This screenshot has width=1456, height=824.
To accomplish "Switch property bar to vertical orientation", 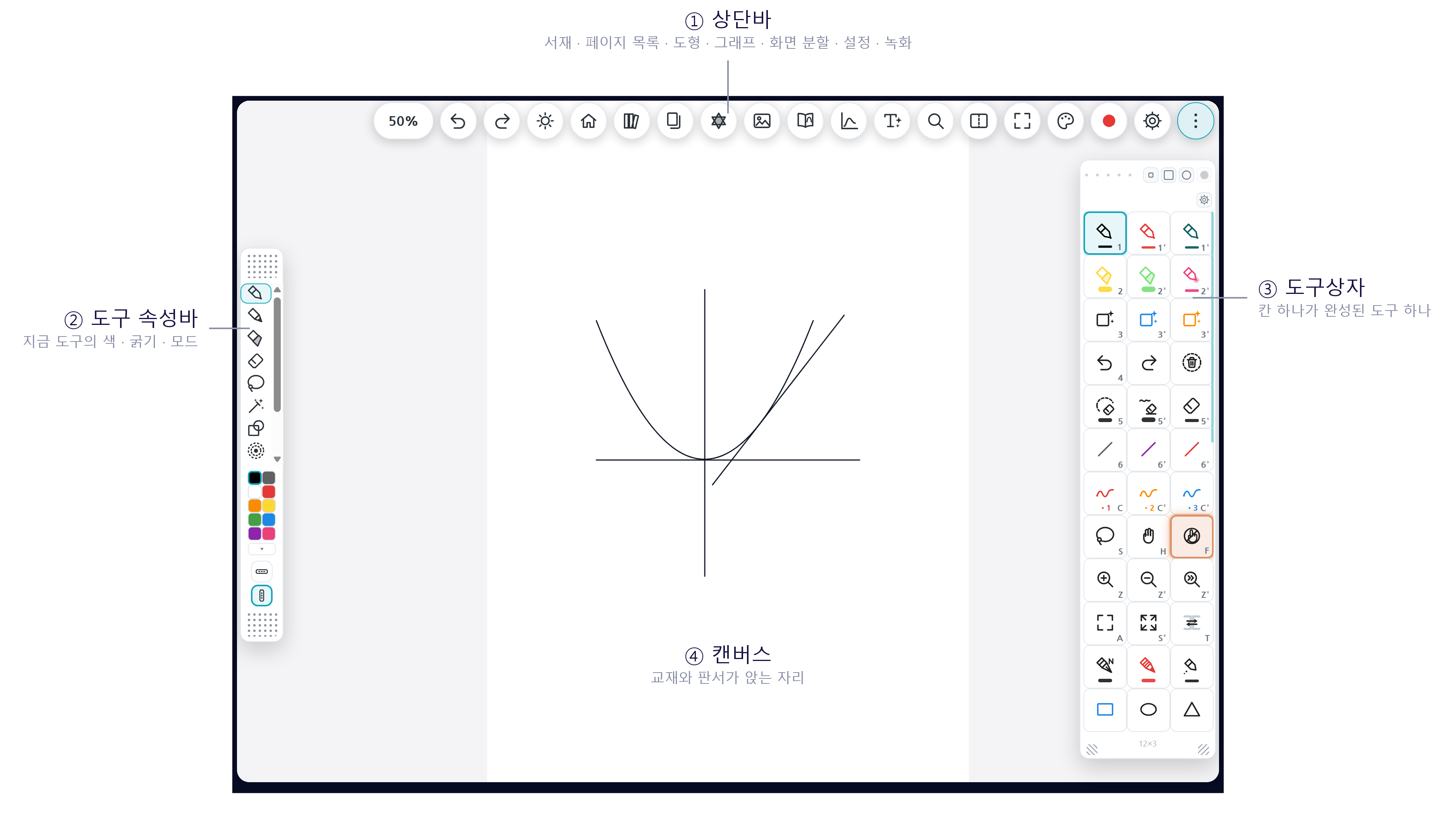I will pos(261,596).
